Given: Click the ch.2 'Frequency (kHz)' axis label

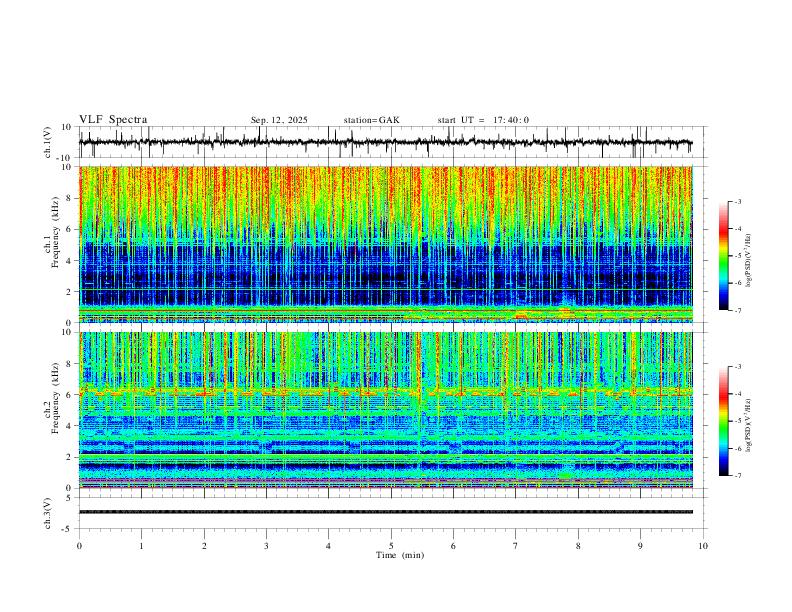Looking at the screenshot, I should pos(56,398).
